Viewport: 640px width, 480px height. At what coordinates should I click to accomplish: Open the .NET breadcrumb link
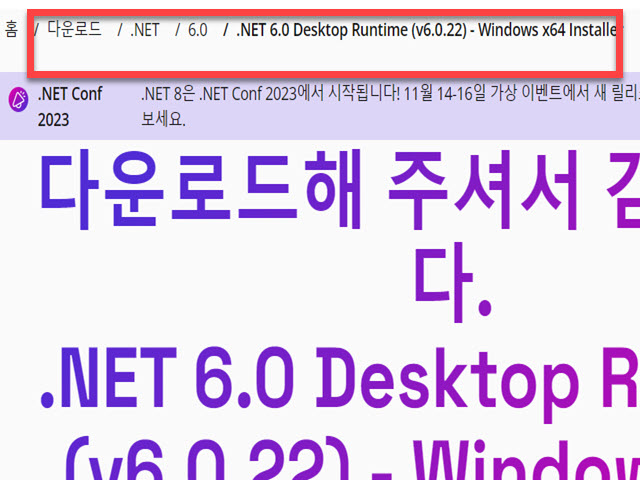[x=145, y=30]
